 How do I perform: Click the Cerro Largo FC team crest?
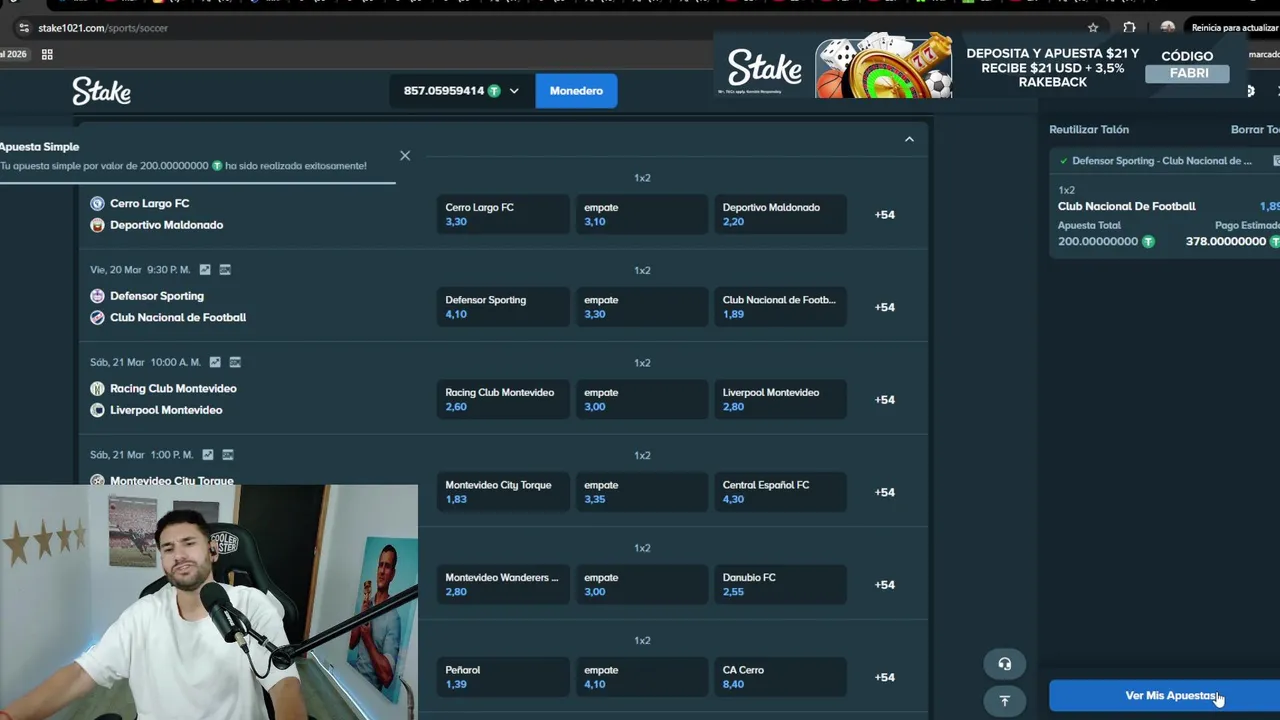point(97,203)
